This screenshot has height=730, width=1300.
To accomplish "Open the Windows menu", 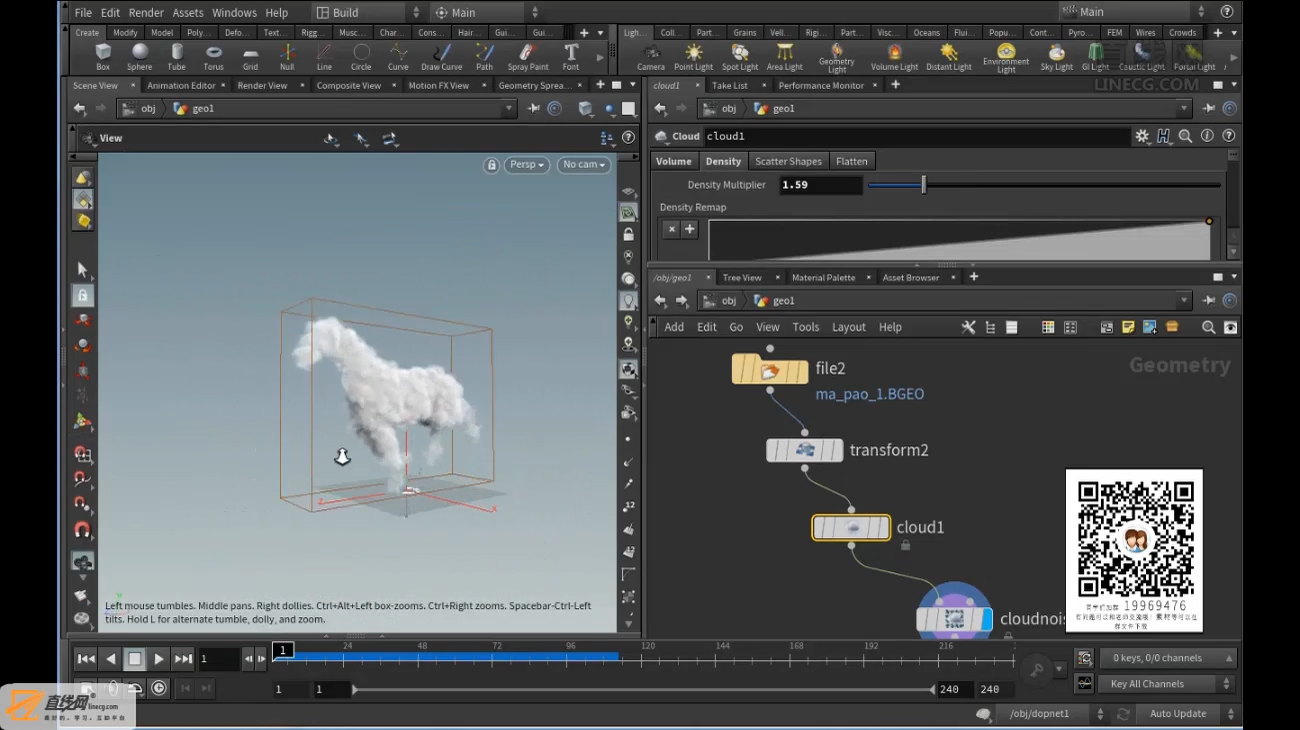I will pos(234,13).
